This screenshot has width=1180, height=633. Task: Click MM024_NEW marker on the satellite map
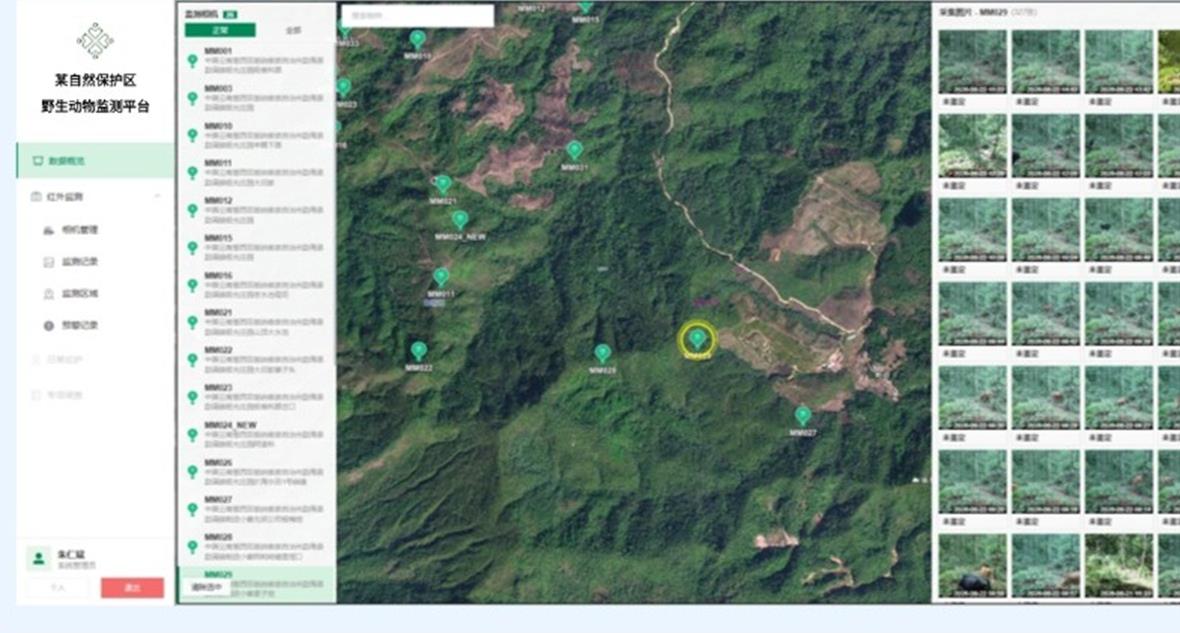click(x=460, y=220)
